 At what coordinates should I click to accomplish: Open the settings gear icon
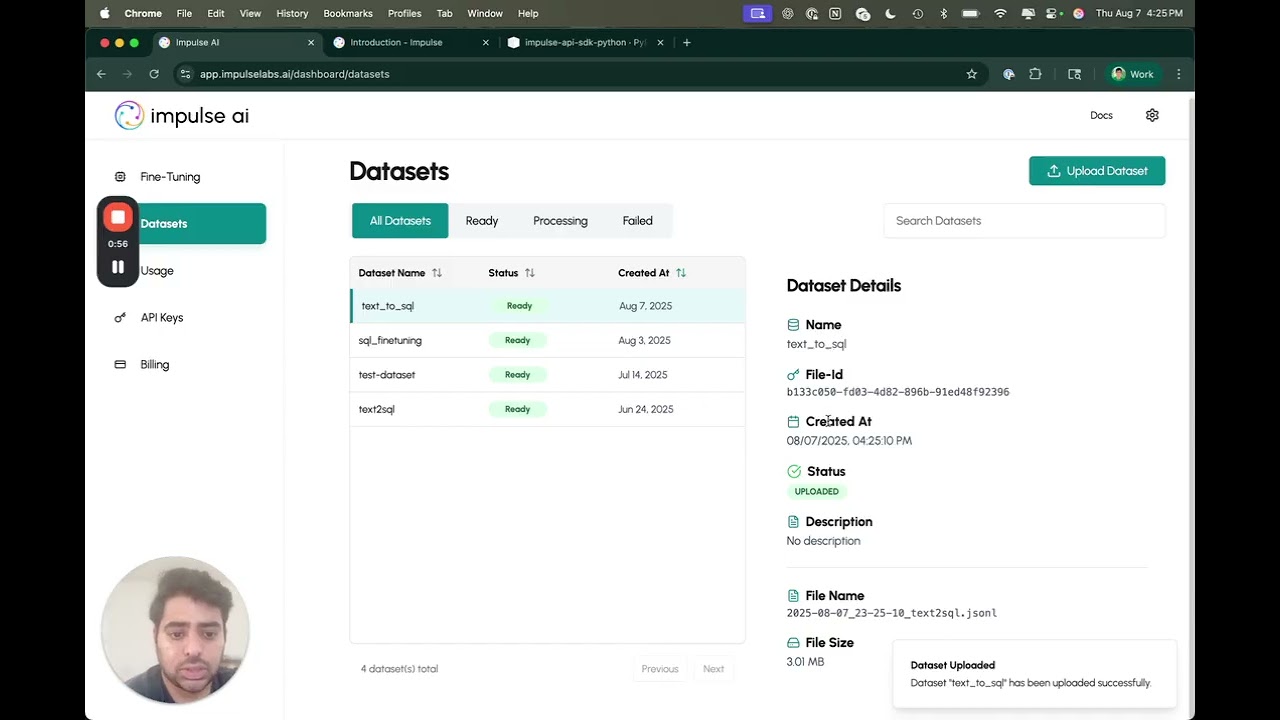tap(1152, 115)
